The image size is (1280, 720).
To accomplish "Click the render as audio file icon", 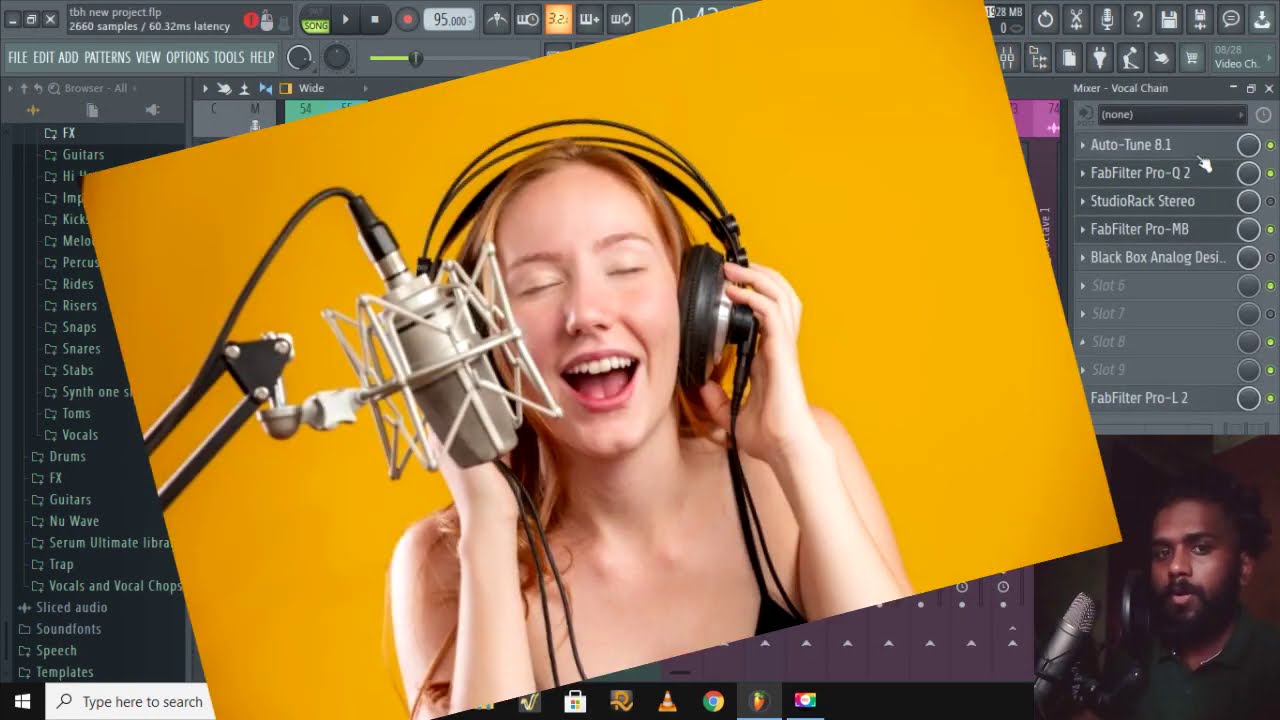I will click(x=1200, y=19).
